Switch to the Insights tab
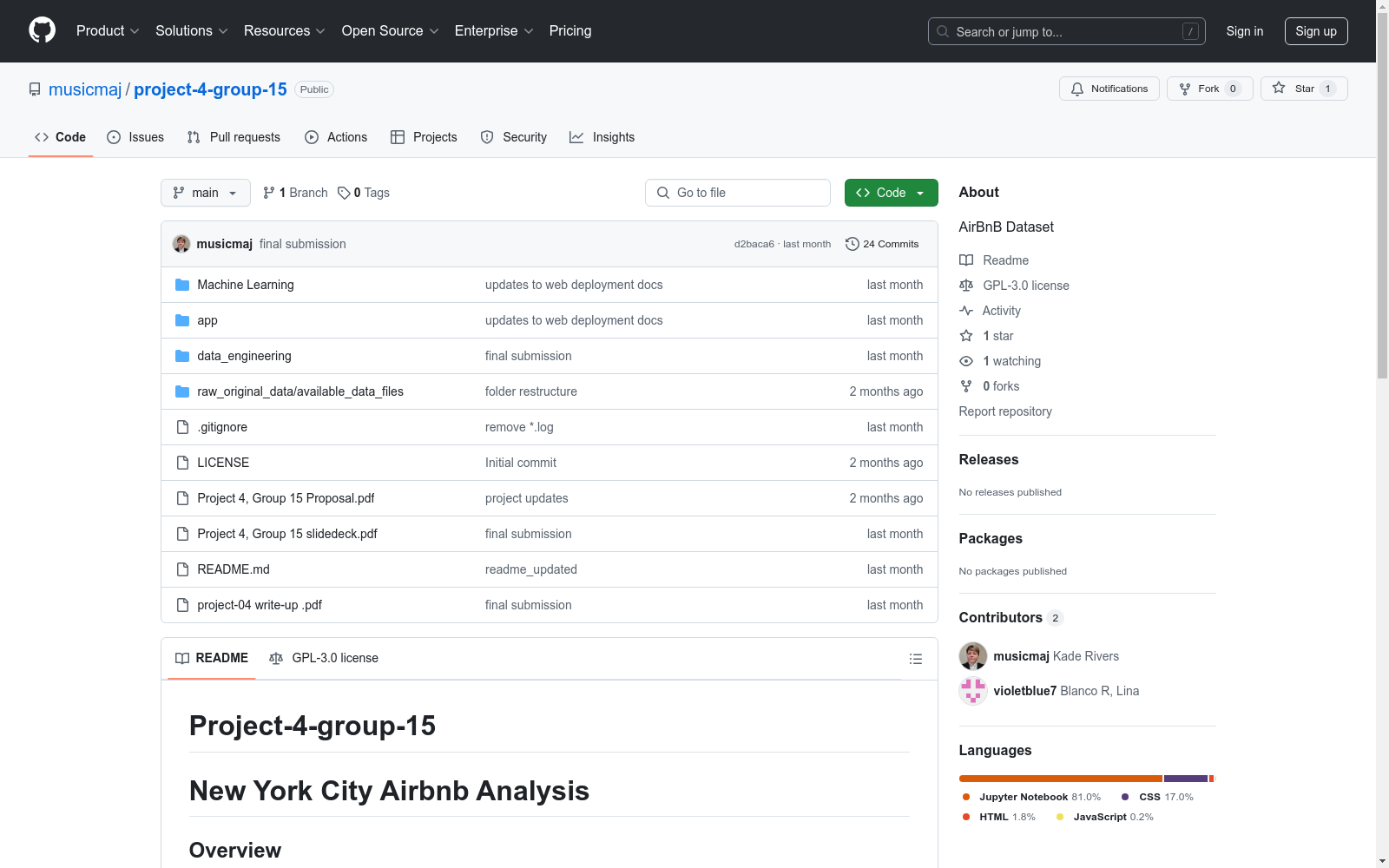This screenshot has height=868, width=1389. 602,137
